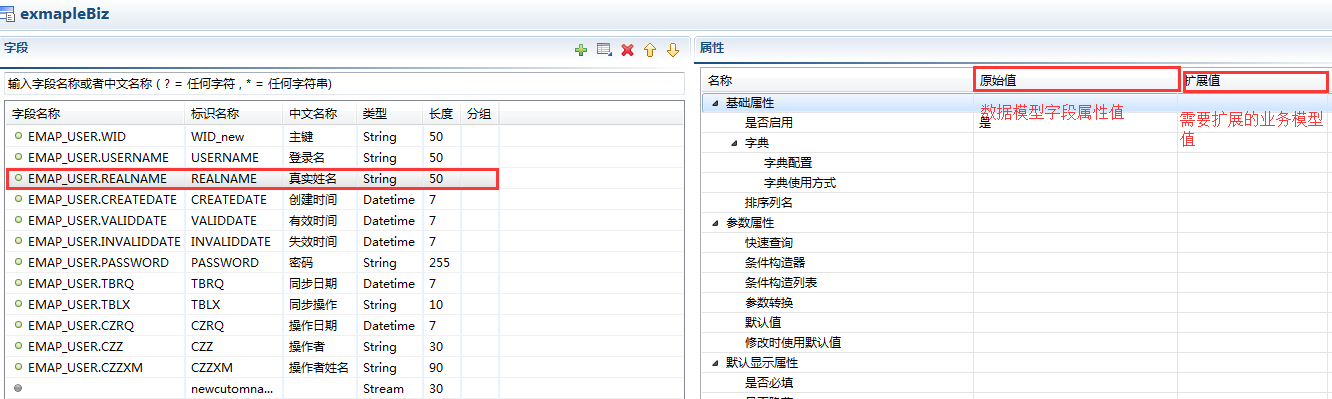Click green dot icon of EMAP_USER.WID row
Image resolution: width=1332 pixels, height=399 pixels.
pyautogui.click(x=18, y=135)
